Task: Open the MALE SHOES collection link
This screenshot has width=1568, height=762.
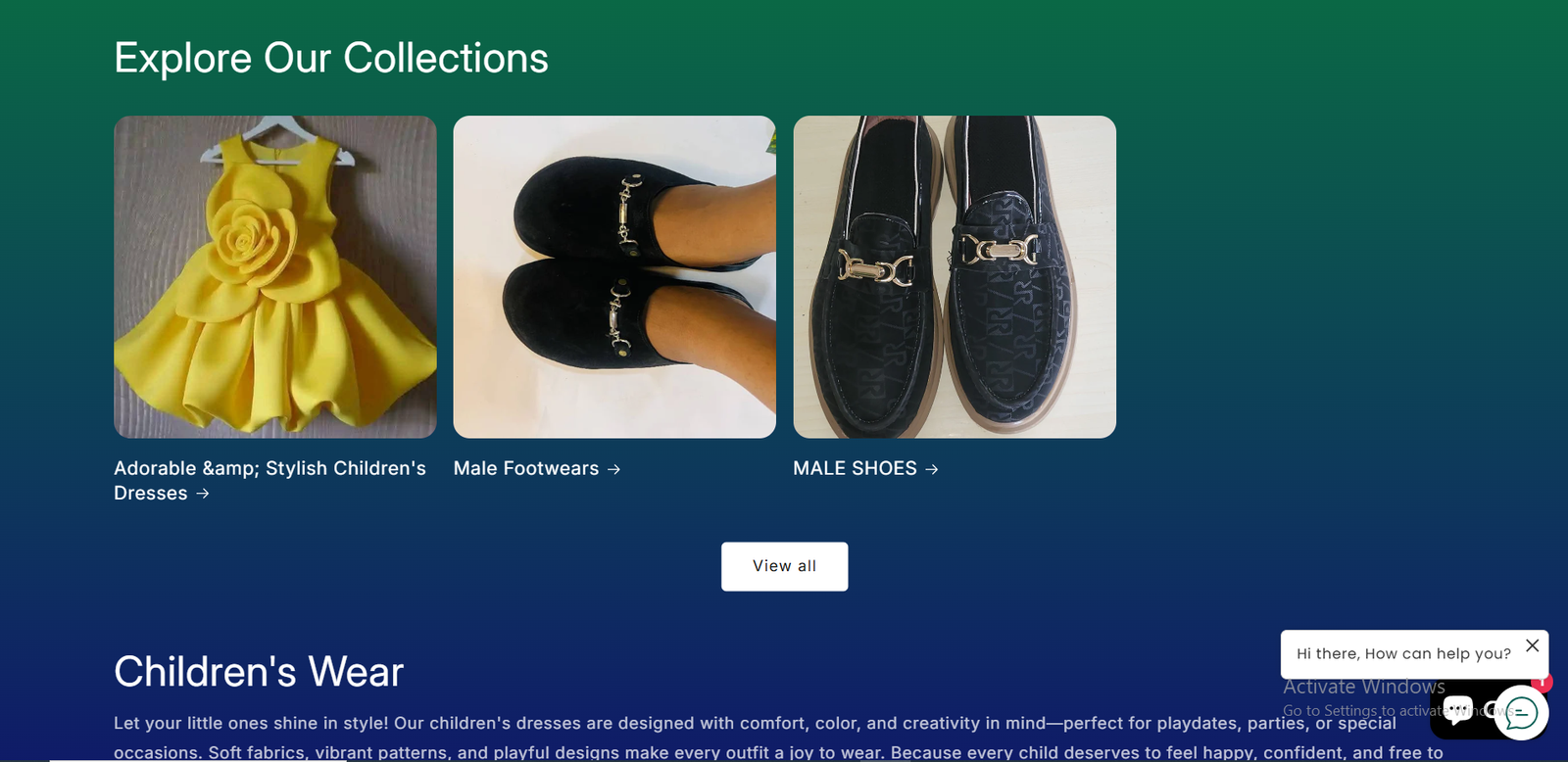Action: coord(855,469)
